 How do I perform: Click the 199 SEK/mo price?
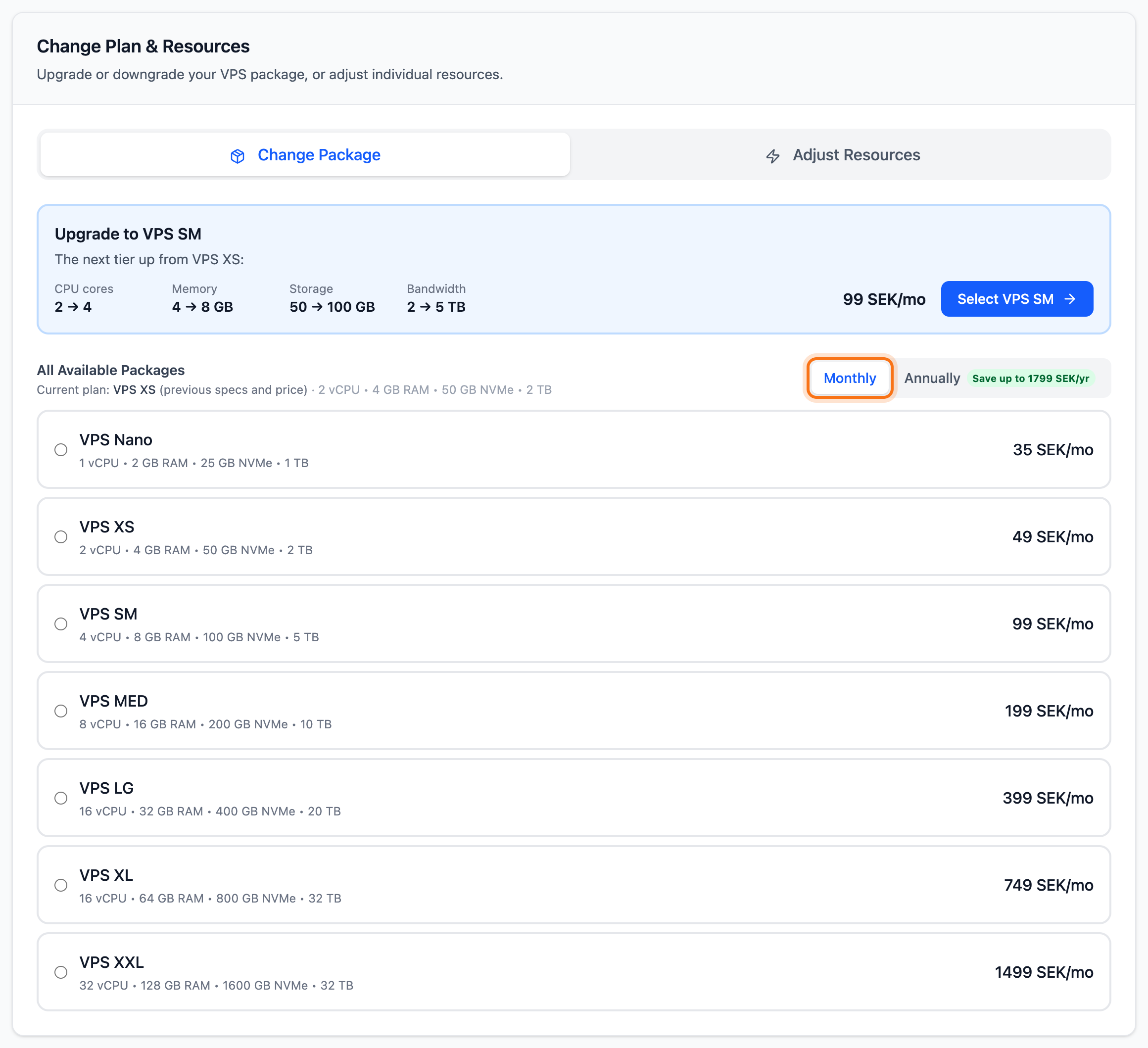click(1049, 712)
